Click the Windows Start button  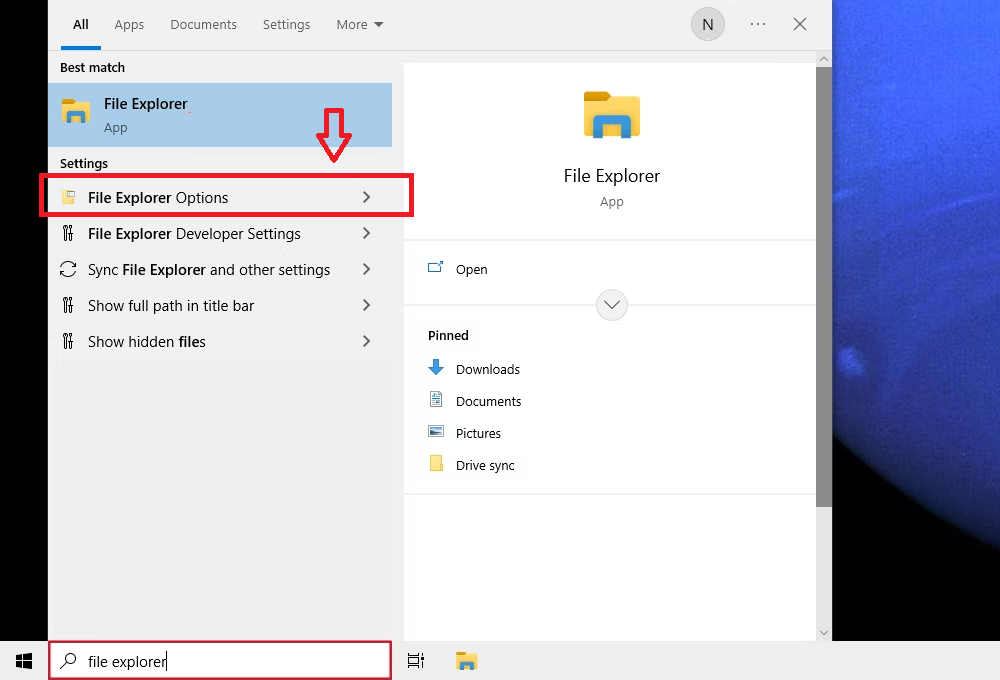tap(23, 660)
